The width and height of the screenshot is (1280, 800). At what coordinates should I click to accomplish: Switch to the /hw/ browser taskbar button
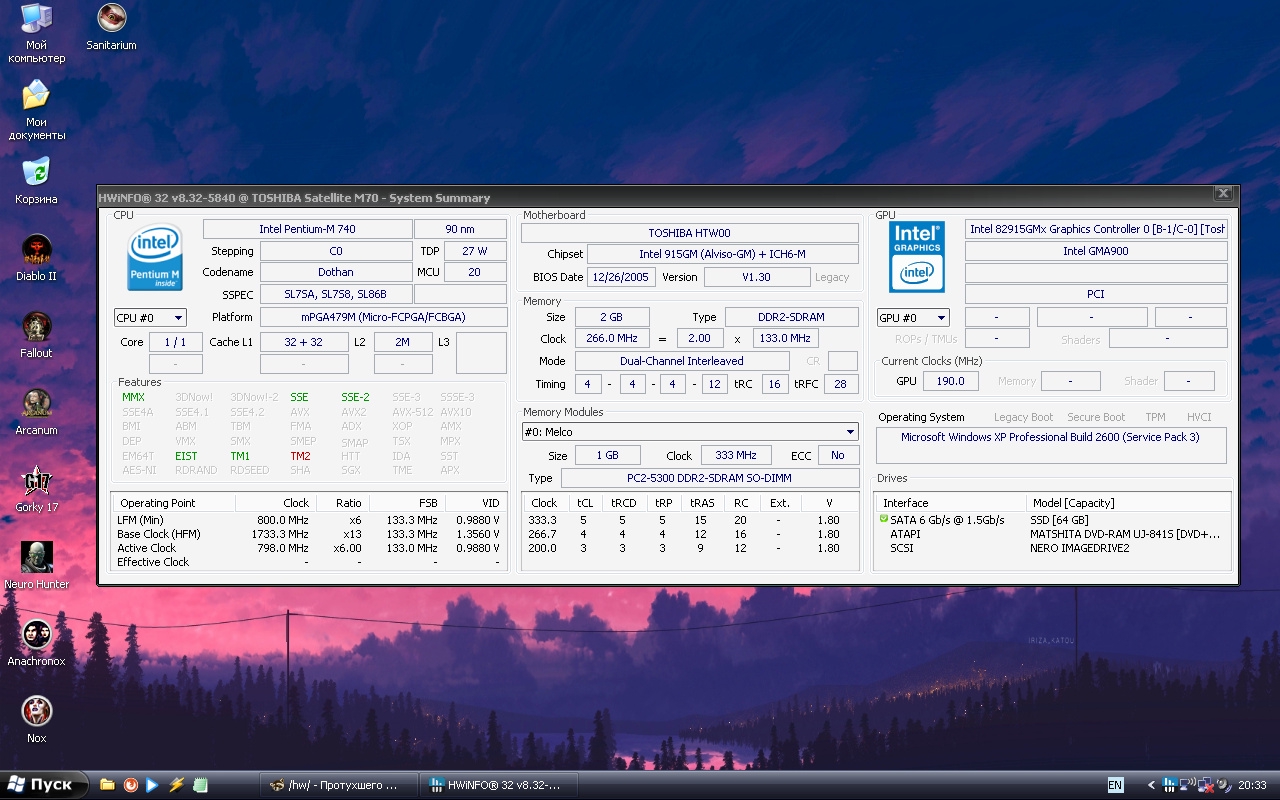click(337, 785)
